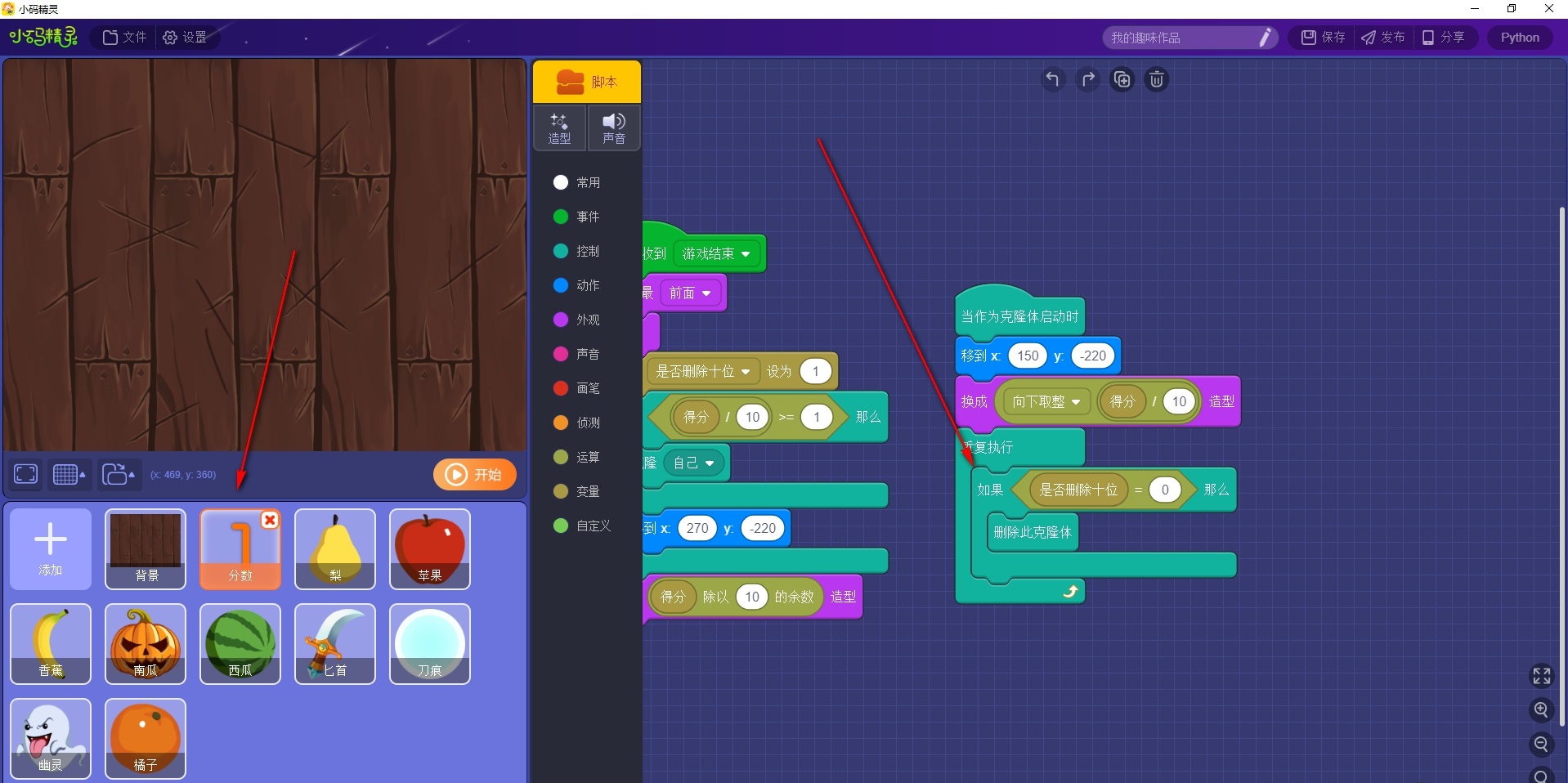Viewport: 1568px width, 783px height.
Task: Click the 发布 publish button
Action: pyautogui.click(x=1383, y=38)
